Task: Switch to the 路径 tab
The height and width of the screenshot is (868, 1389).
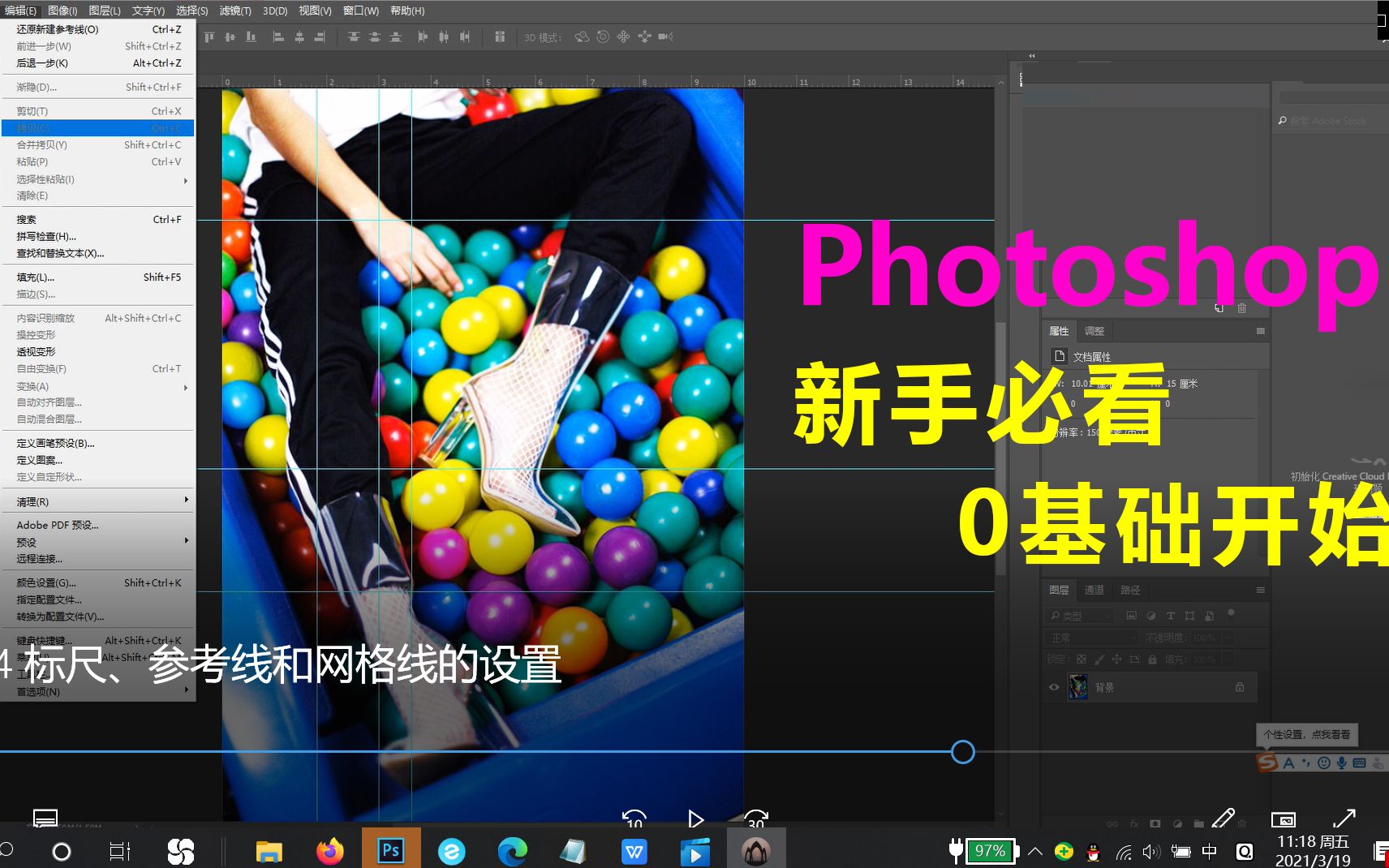Action: pos(1130,590)
